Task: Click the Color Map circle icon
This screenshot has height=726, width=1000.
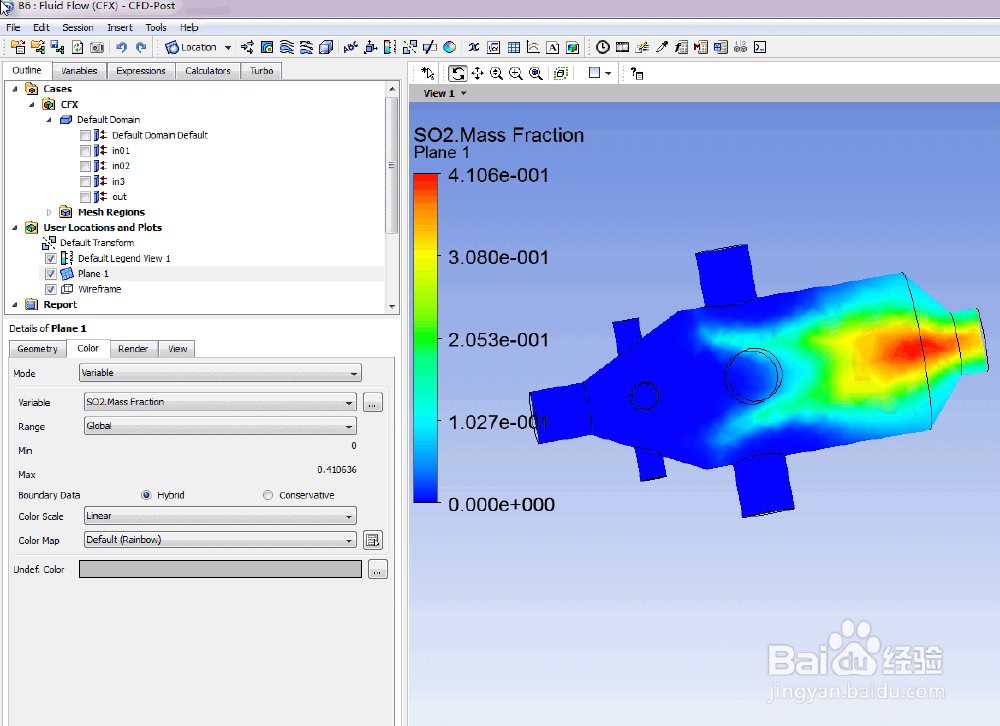Action: pos(450,47)
